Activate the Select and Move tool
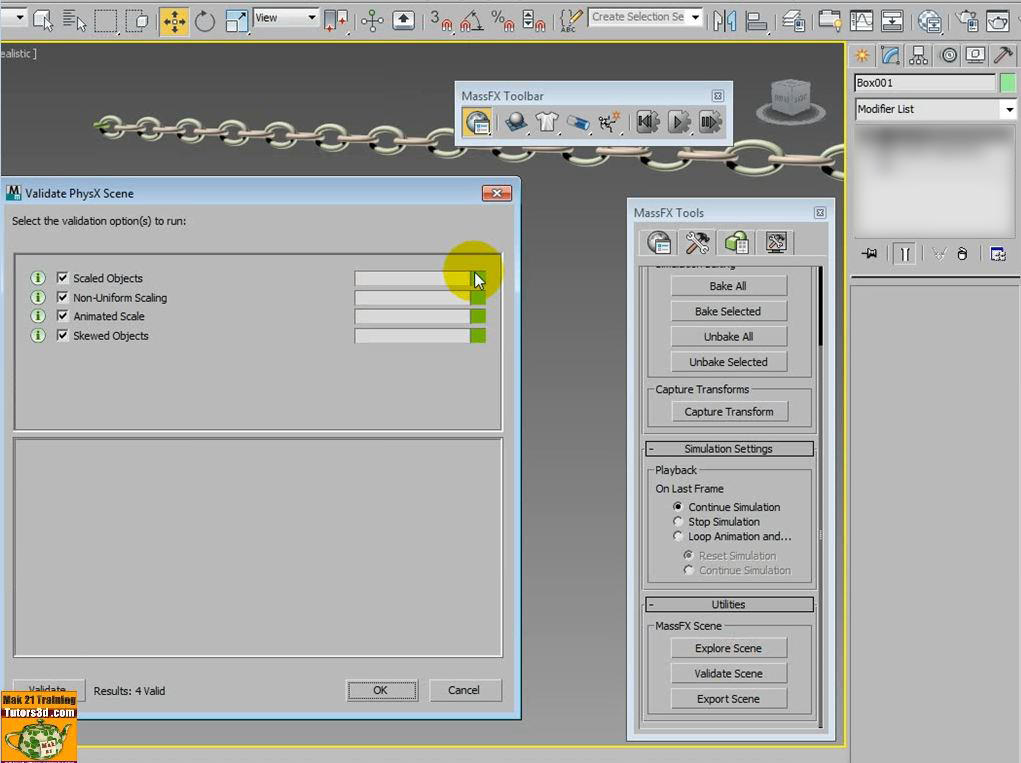Screen dimensions: 1021x763 pos(174,20)
